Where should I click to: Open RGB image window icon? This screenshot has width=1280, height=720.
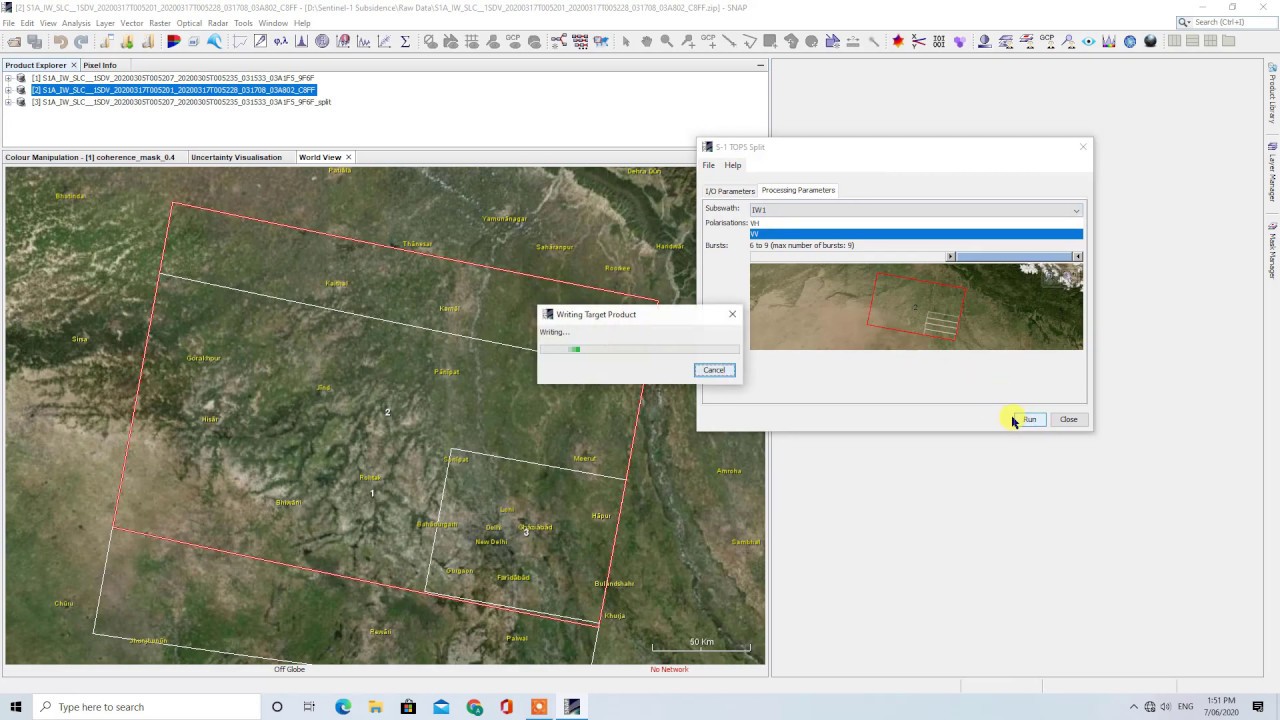point(172,41)
